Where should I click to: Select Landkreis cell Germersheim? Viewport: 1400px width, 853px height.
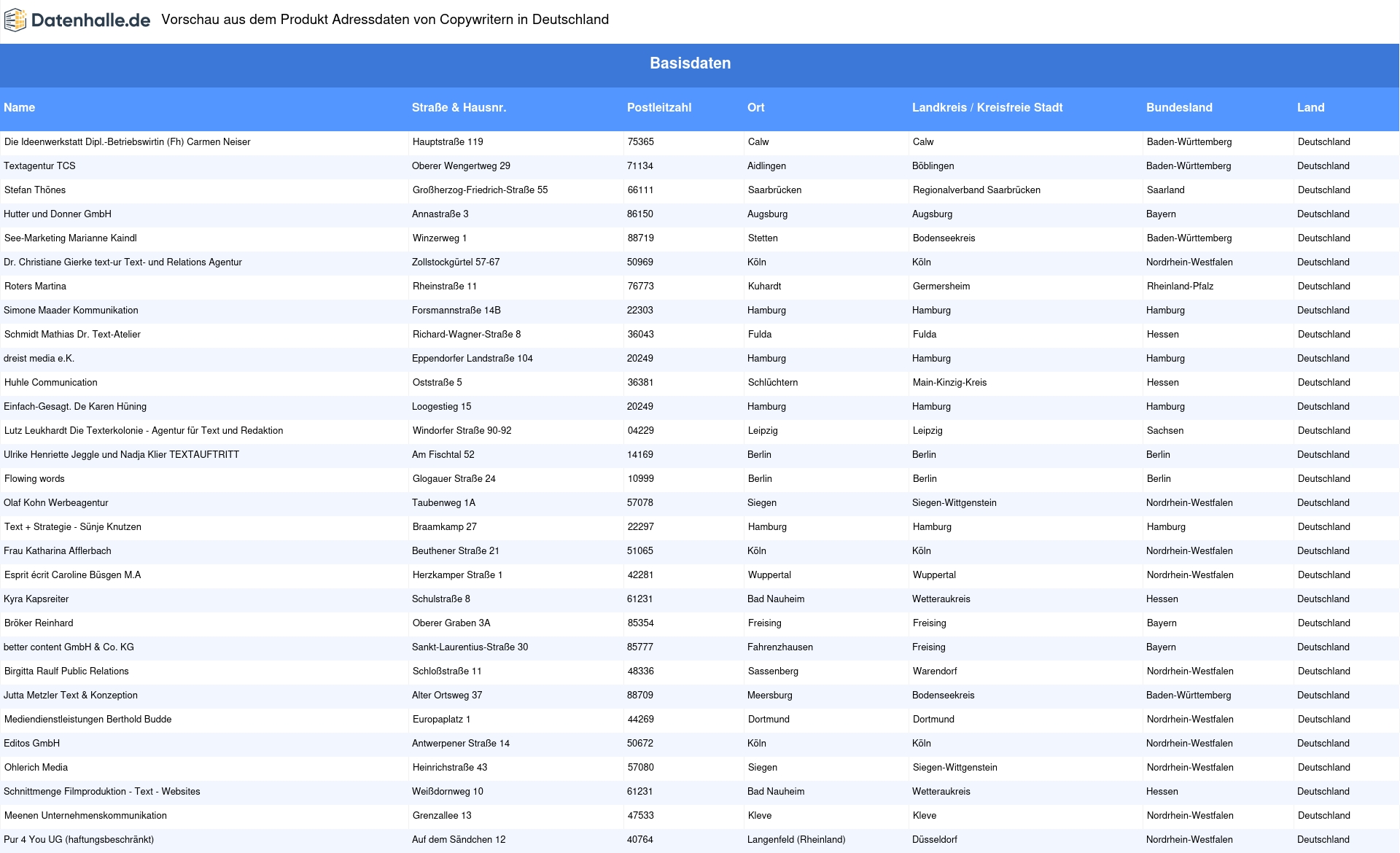pos(941,287)
